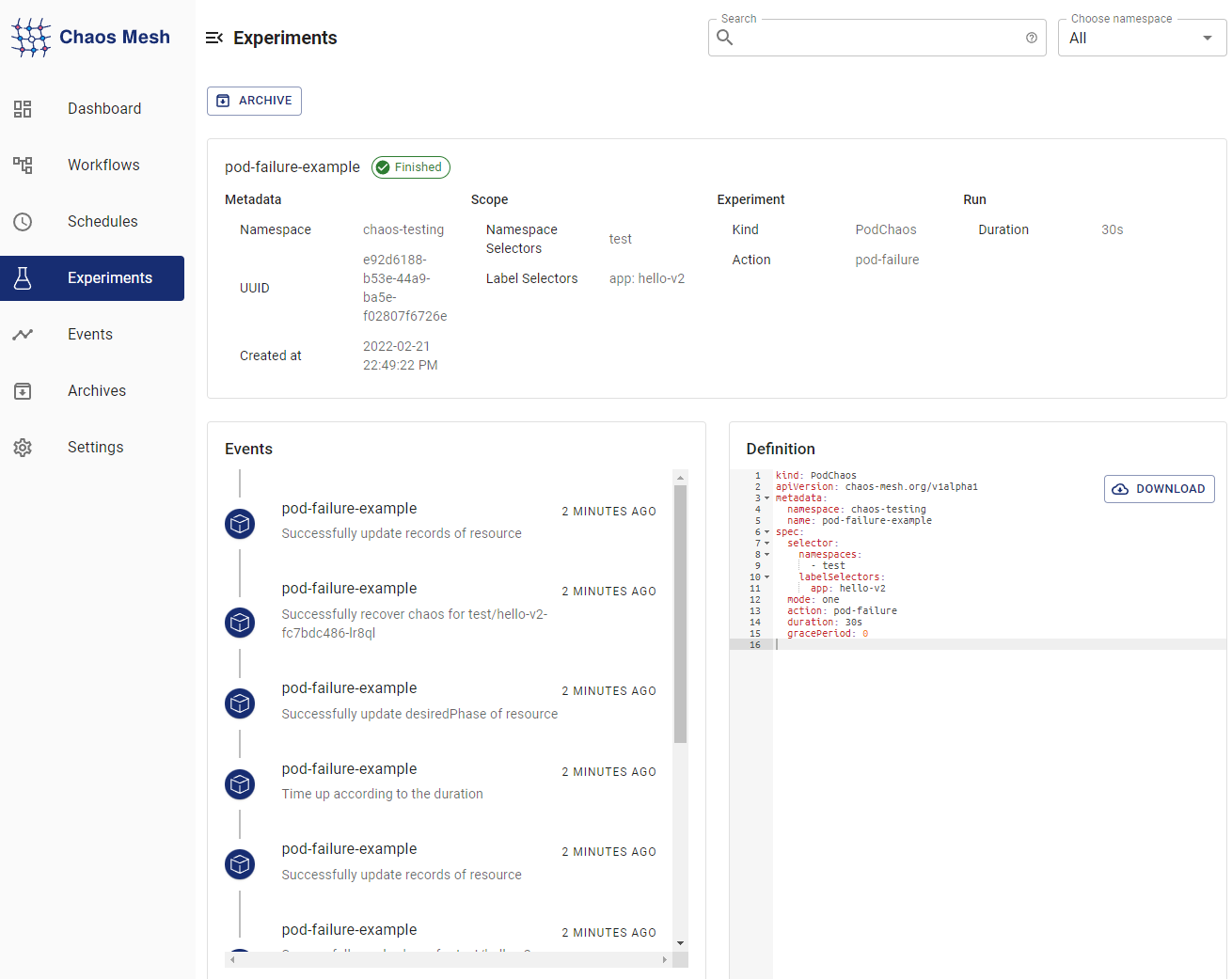Click cube icon for Time up event
The height and width of the screenshot is (979, 1232).
click(x=240, y=784)
